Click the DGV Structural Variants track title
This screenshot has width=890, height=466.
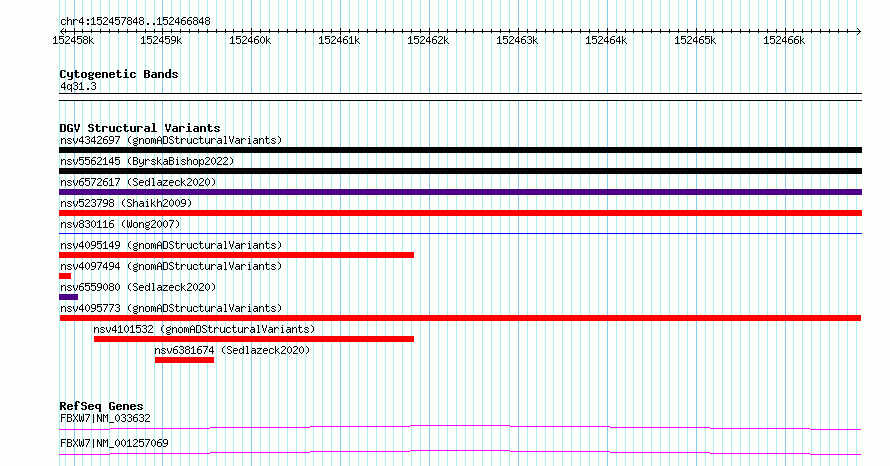coord(140,128)
